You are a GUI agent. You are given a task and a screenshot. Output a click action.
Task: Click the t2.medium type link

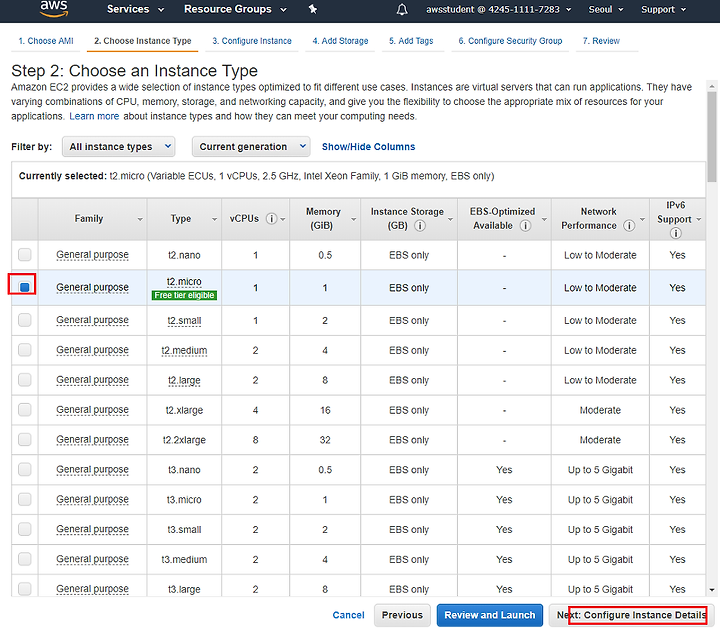click(x=184, y=350)
